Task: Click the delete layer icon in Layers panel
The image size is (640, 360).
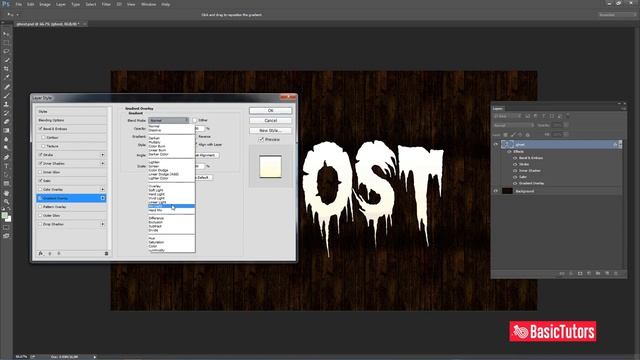Action: (616, 273)
